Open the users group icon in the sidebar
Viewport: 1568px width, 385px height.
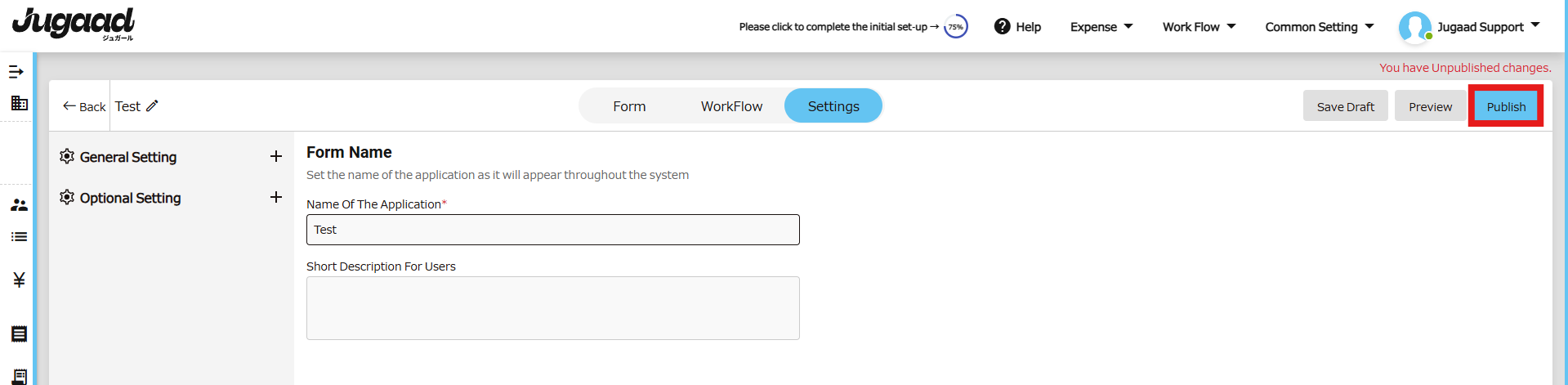click(x=19, y=205)
